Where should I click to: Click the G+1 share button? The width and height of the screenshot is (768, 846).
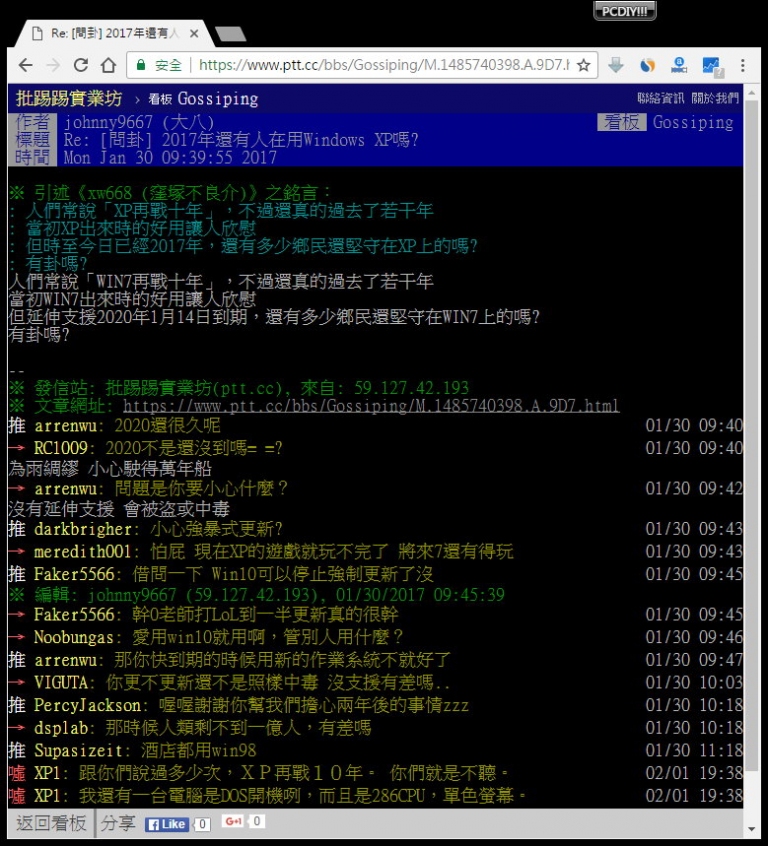(233, 821)
